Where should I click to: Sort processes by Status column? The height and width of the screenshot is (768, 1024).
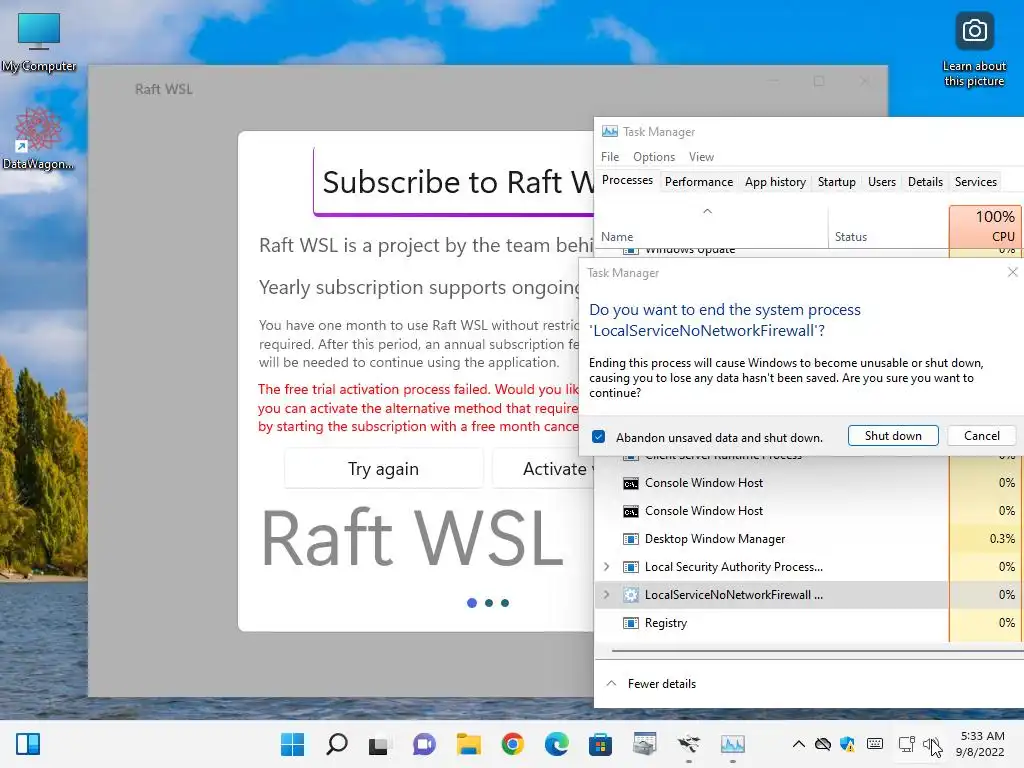pos(888,227)
